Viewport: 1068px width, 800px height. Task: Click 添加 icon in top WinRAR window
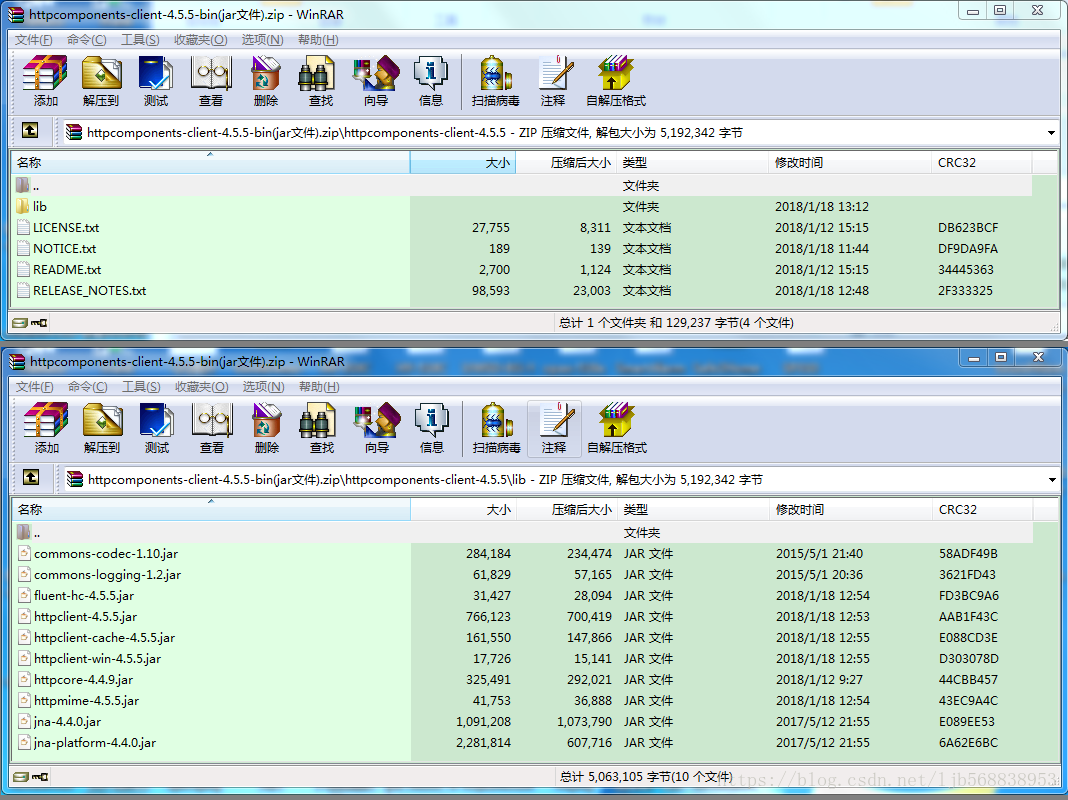coord(45,81)
